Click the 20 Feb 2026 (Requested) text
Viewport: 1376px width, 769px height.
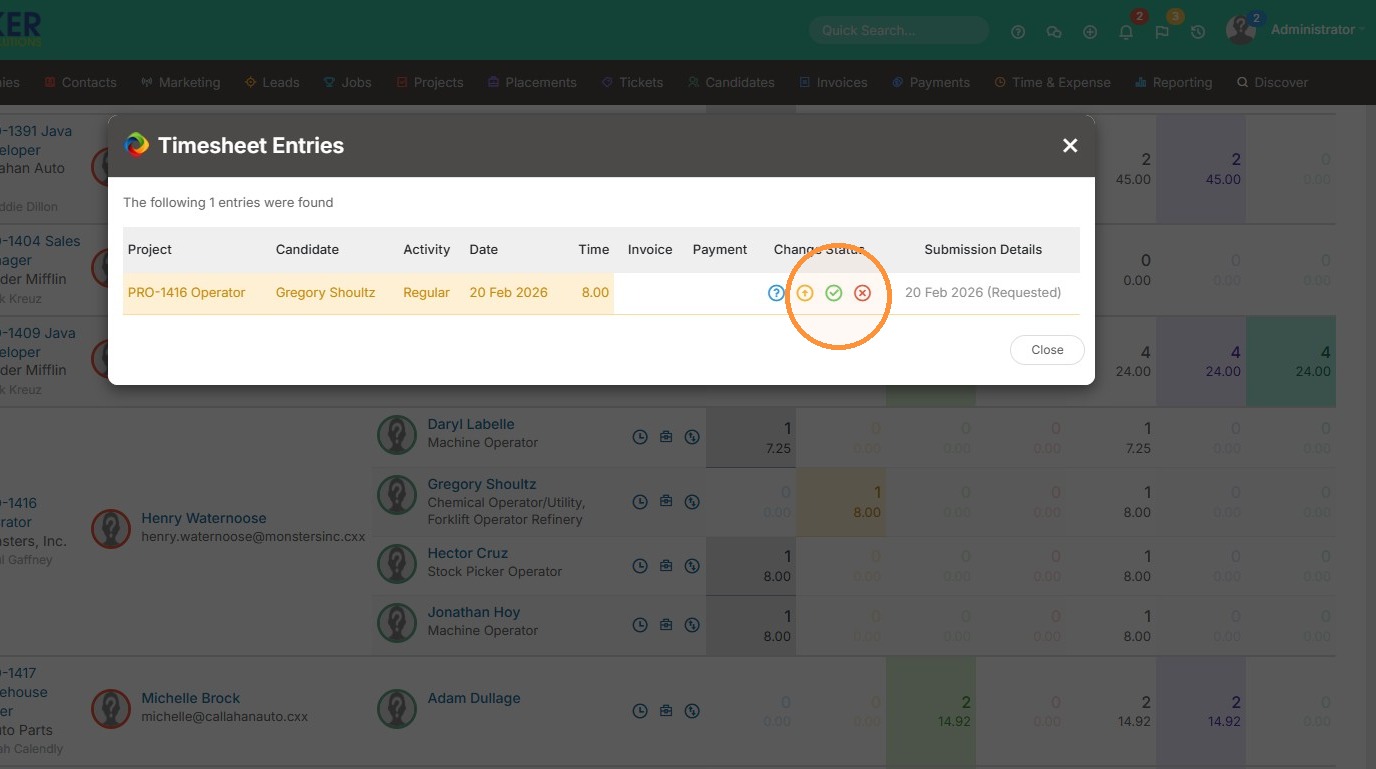pos(983,293)
